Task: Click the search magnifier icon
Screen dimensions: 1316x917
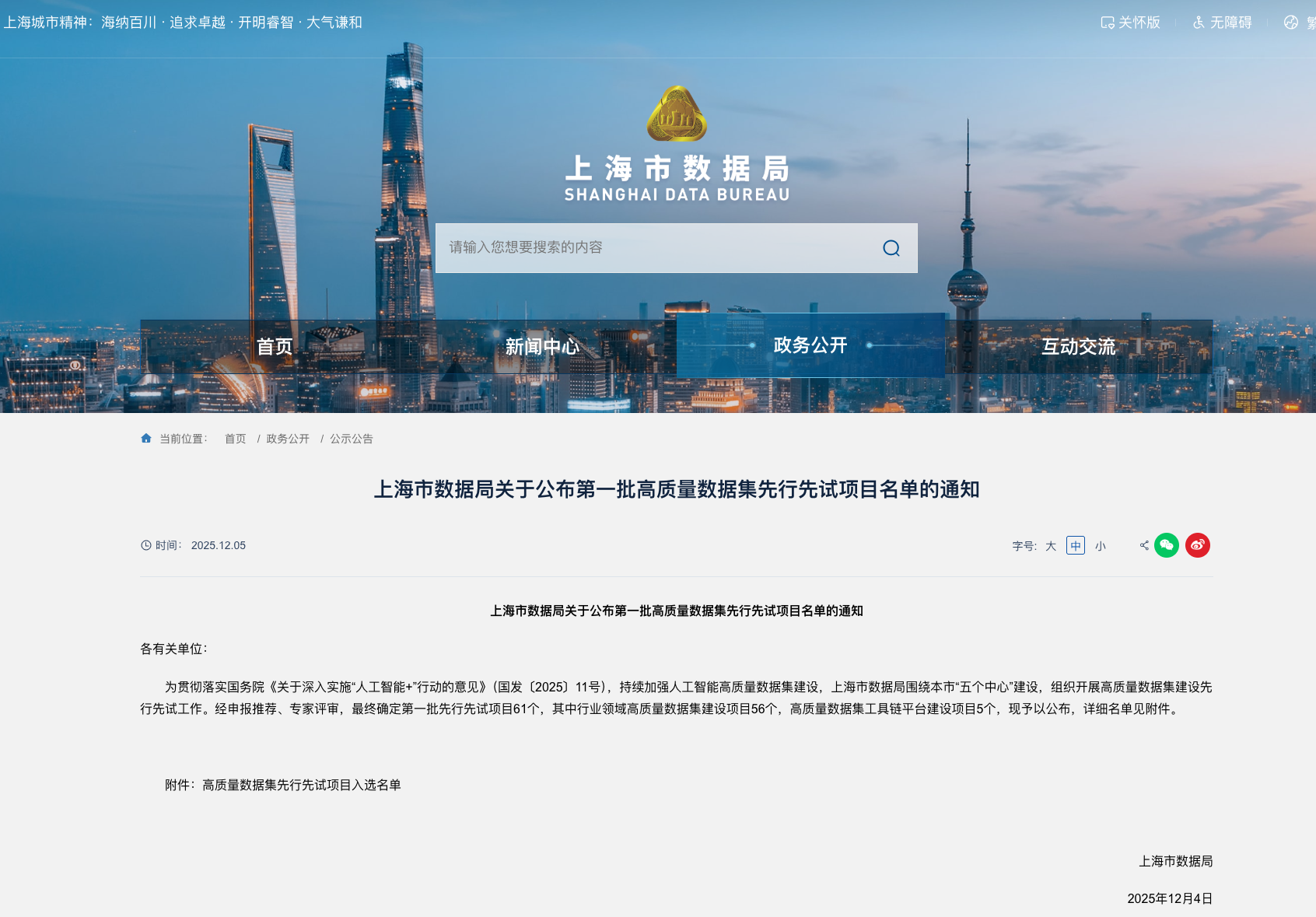Action: click(891, 247)
